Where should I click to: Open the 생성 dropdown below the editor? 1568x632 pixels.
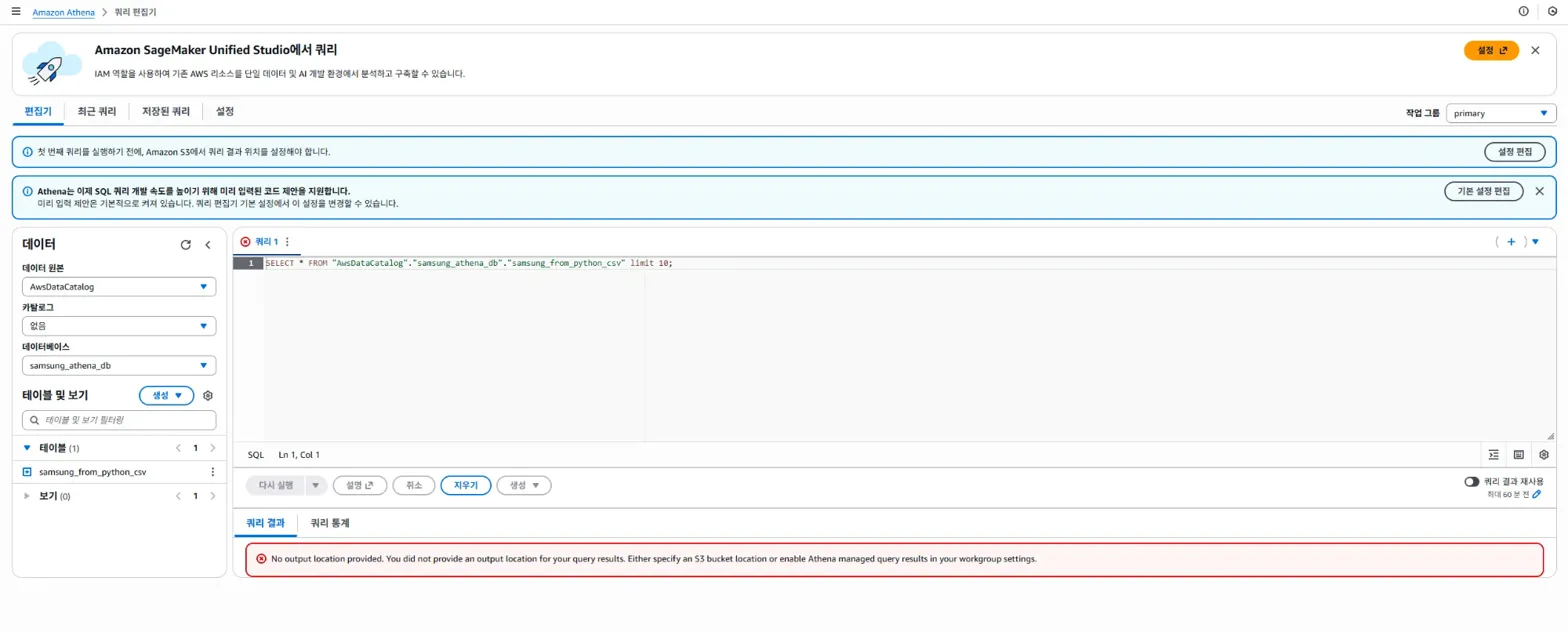524,485
